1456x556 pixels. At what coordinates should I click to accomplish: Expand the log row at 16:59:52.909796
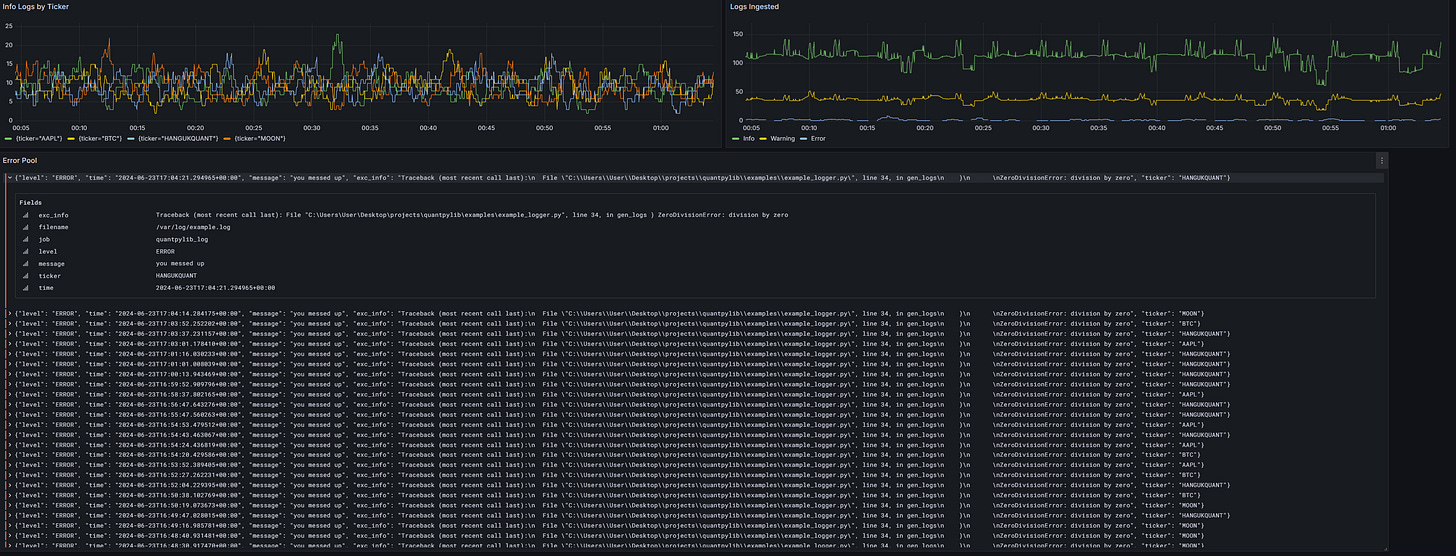pyautogui.click(x=9, y=384)
